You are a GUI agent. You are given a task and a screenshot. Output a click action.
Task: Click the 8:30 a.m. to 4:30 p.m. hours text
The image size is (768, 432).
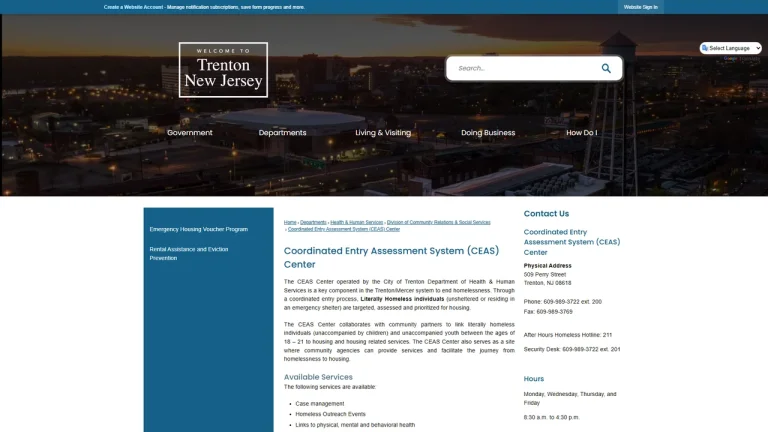(x=551, y=417)
